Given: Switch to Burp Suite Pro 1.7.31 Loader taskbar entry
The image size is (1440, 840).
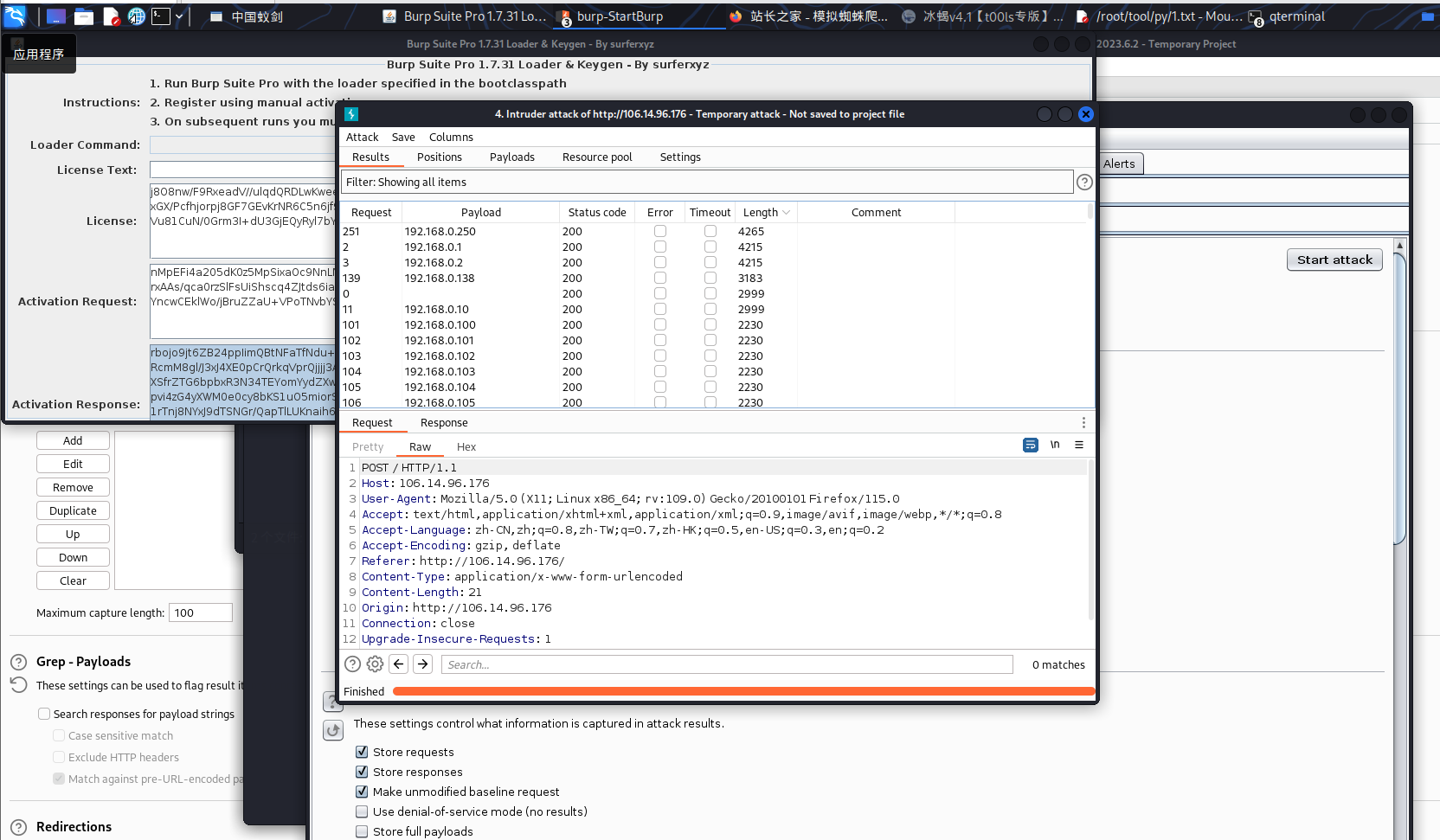Looking at the screenshot, I should 465,16.
